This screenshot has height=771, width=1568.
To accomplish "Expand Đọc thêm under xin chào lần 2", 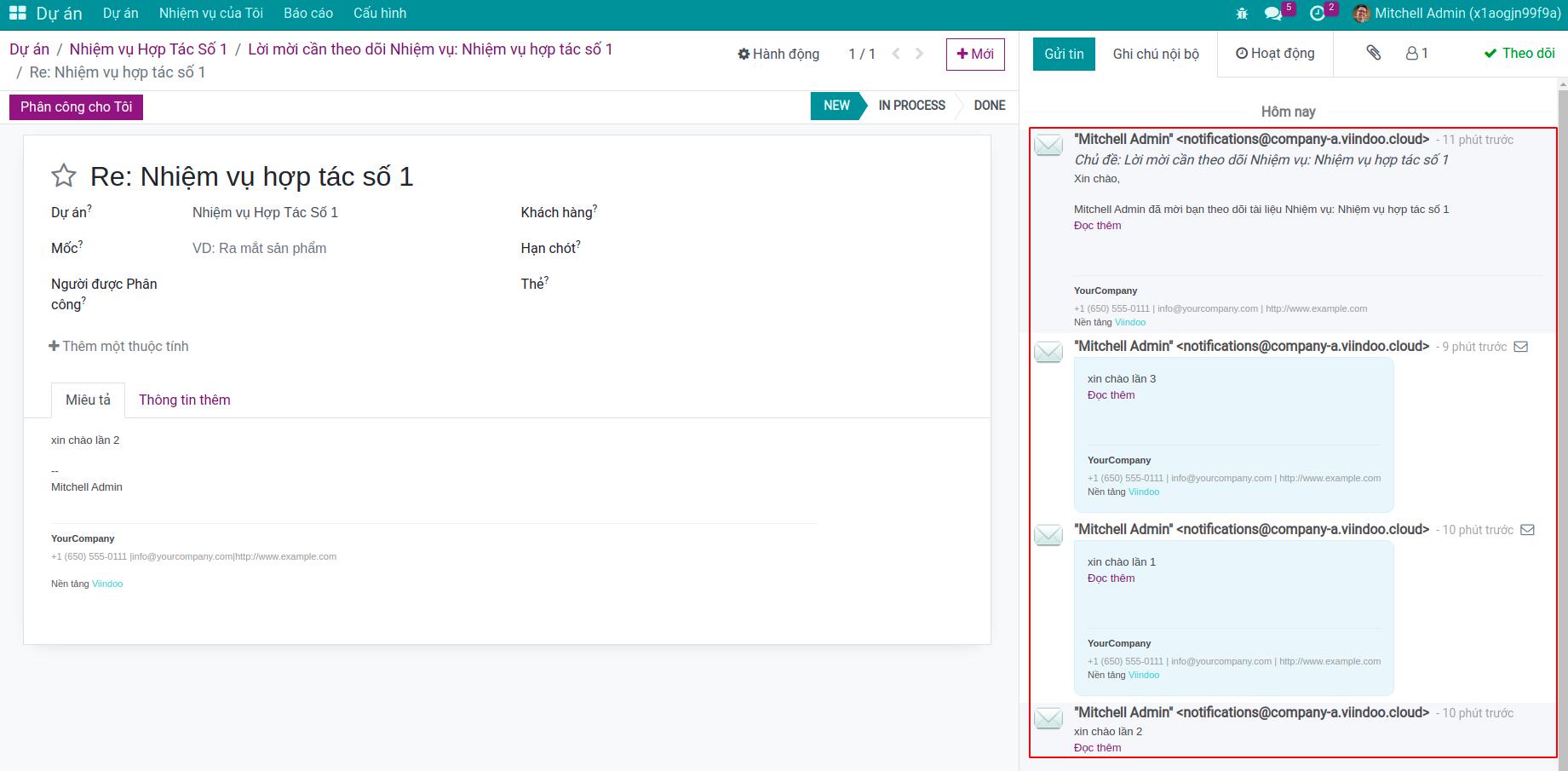I will pyautogui.click(x=1097, y=748).
